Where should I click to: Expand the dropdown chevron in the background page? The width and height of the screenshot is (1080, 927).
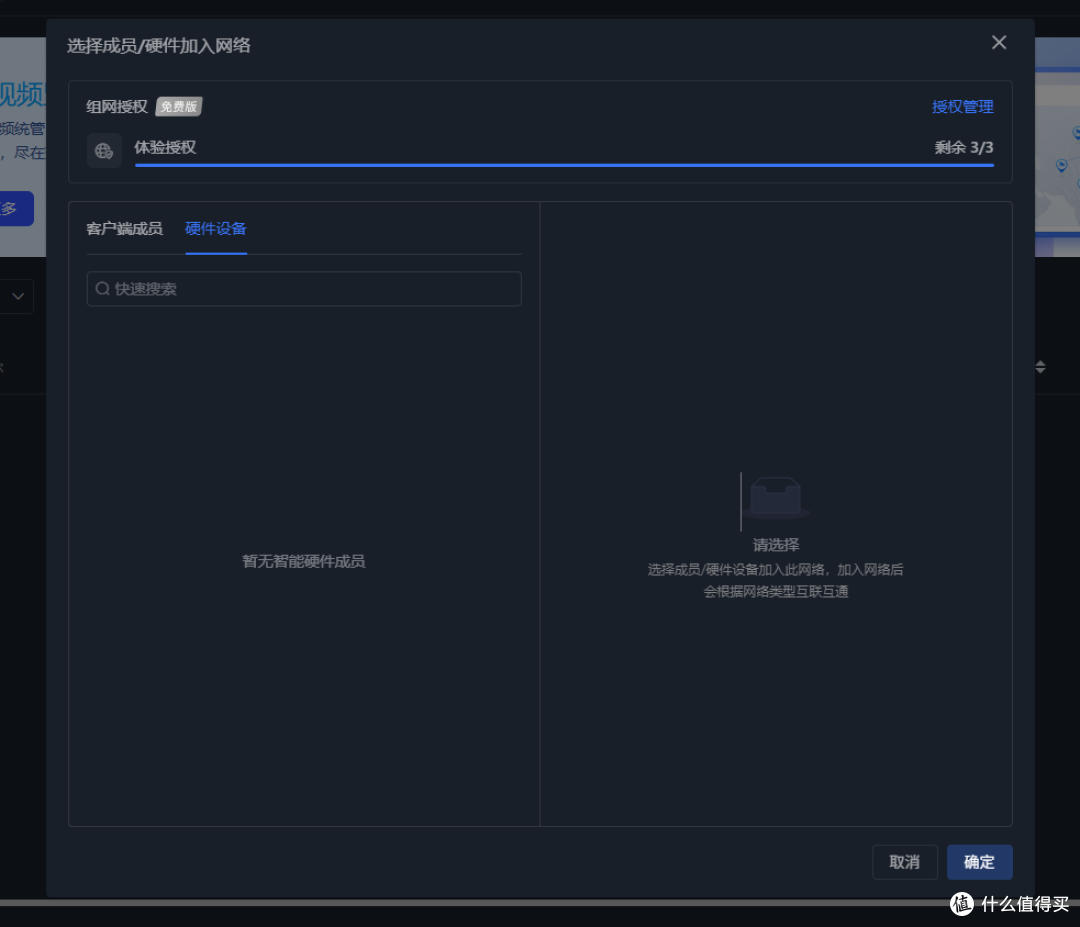(18, 297)
